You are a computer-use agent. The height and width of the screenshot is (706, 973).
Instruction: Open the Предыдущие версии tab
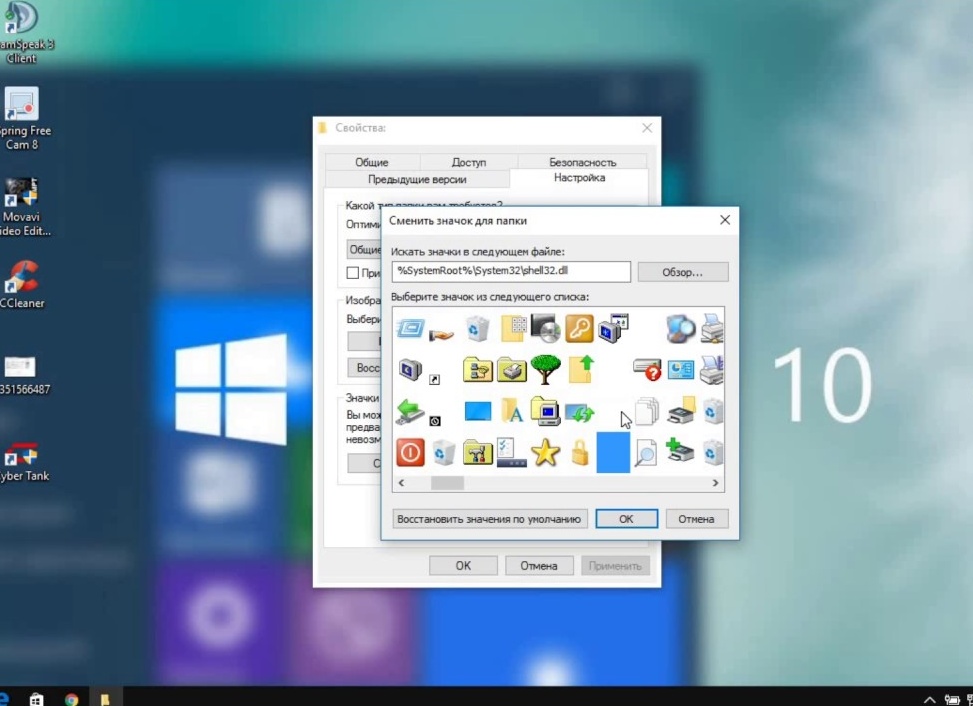click(417, 179)
